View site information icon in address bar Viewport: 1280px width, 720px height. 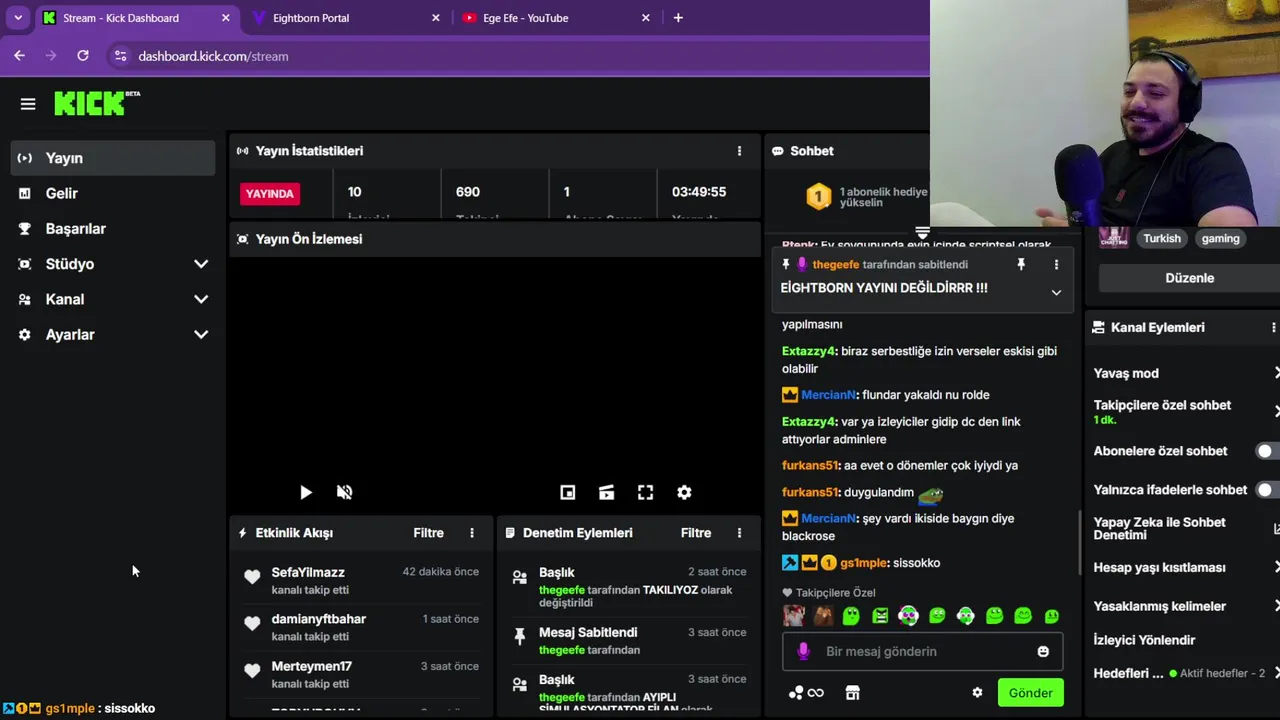click(120, 56)
